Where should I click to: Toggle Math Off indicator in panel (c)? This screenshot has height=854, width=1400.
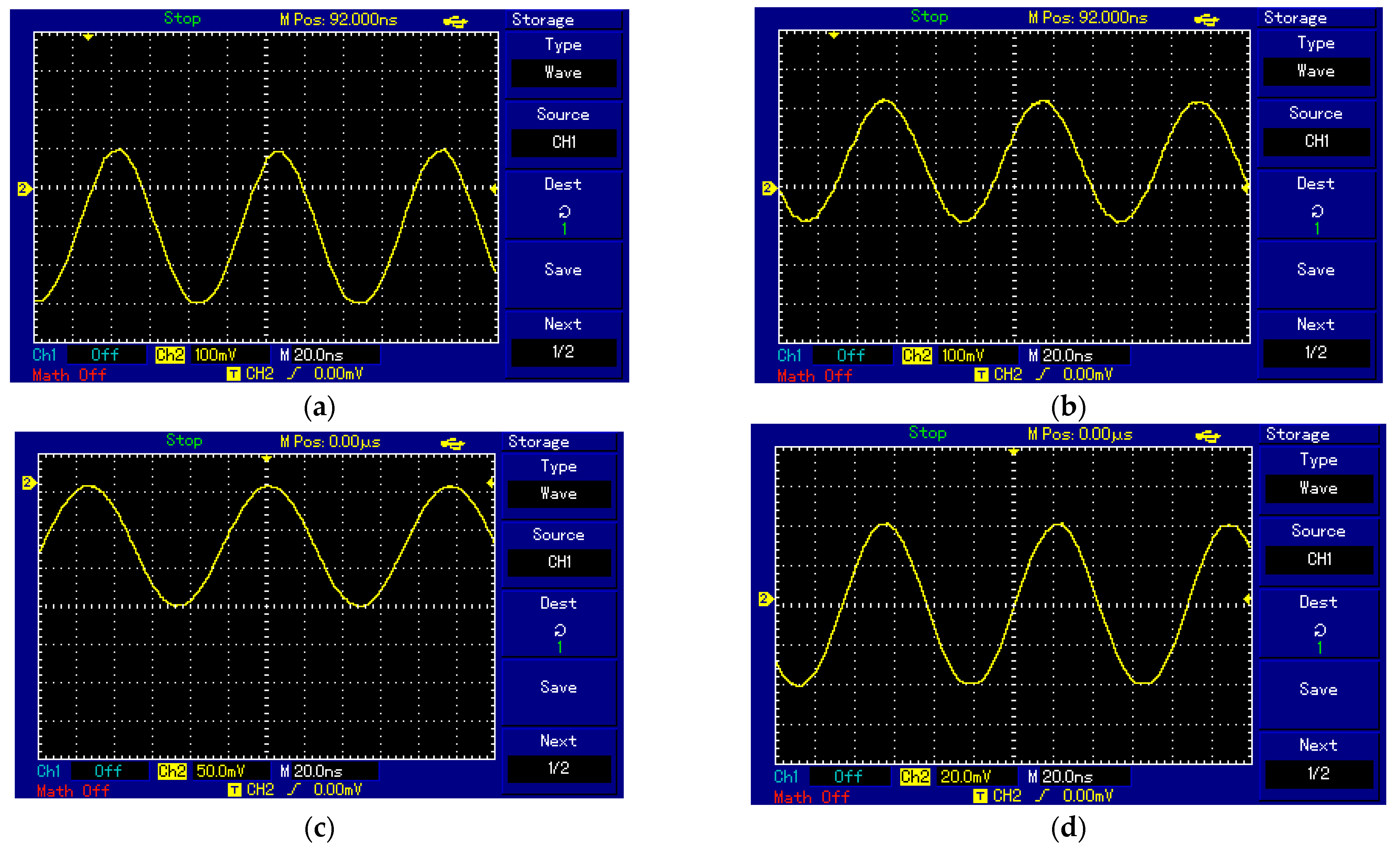pyautogui.click(x=73, y=791)
